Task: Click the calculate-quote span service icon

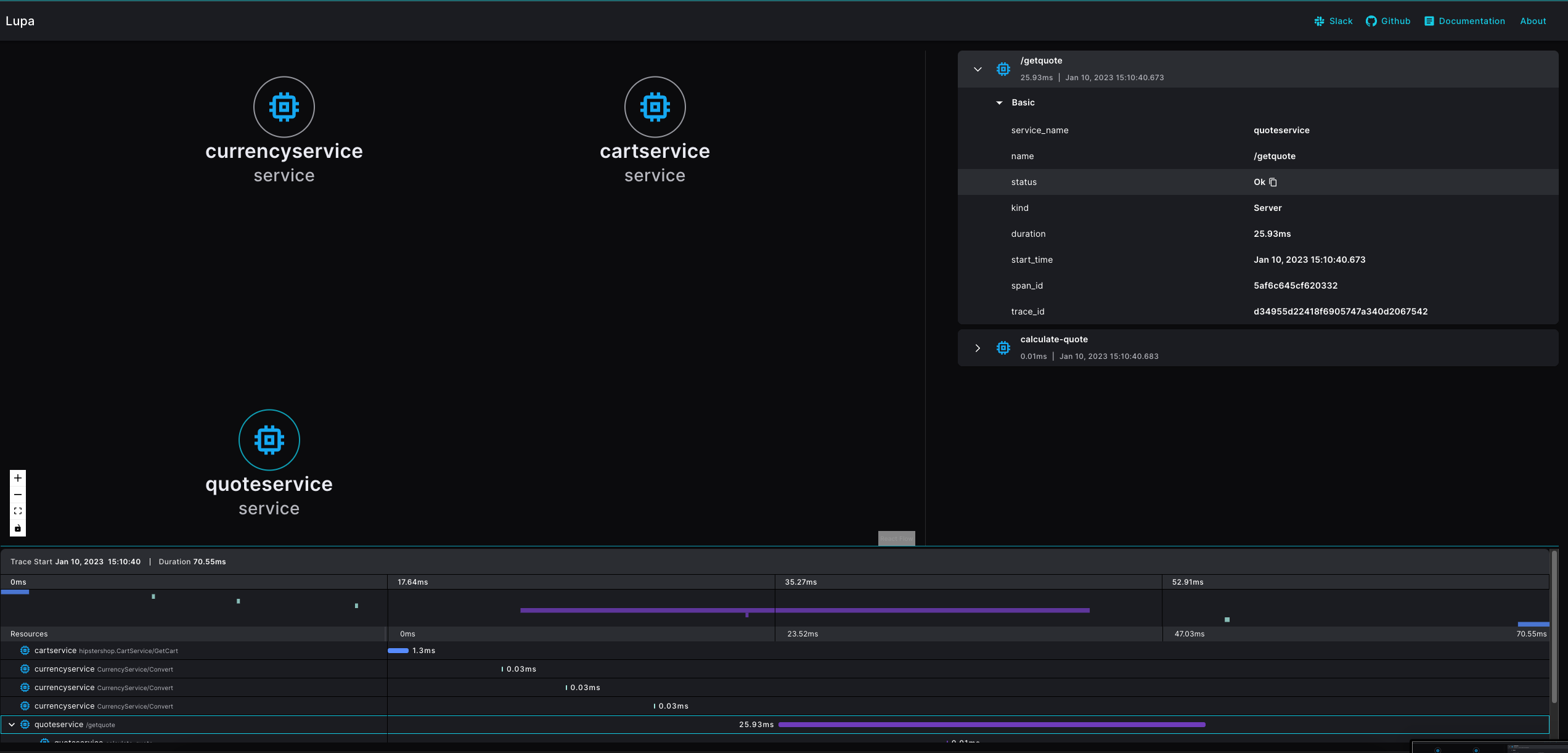Action: 1003,348
